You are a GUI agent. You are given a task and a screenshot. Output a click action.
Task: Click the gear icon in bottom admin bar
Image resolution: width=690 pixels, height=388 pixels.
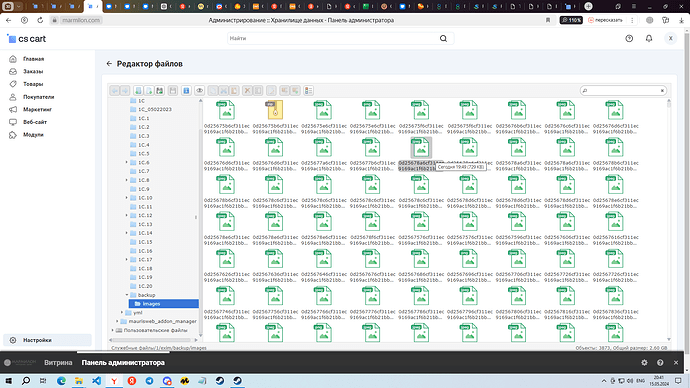[x=644, y=362]
